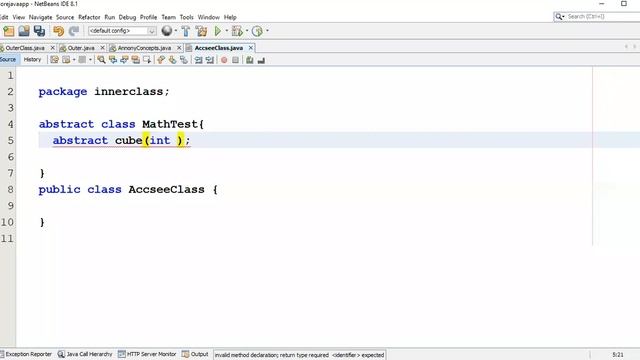
Task: Switch to AnnonyConcepts.java tab
Action: coord(144,48)
